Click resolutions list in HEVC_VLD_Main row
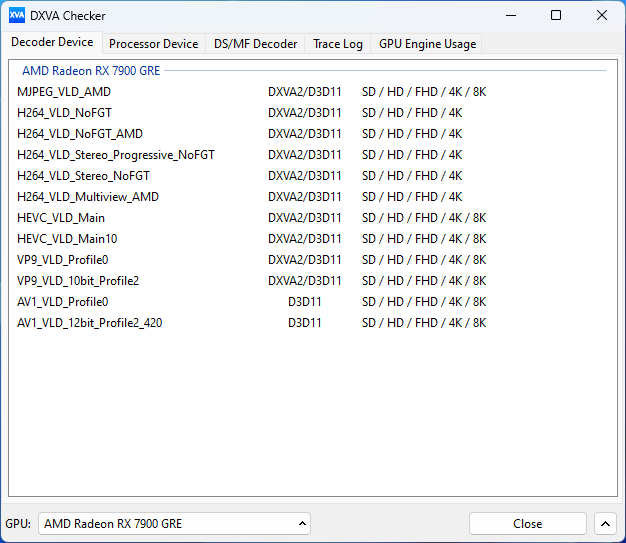626x543 pixels. click(x=424, y=218)
